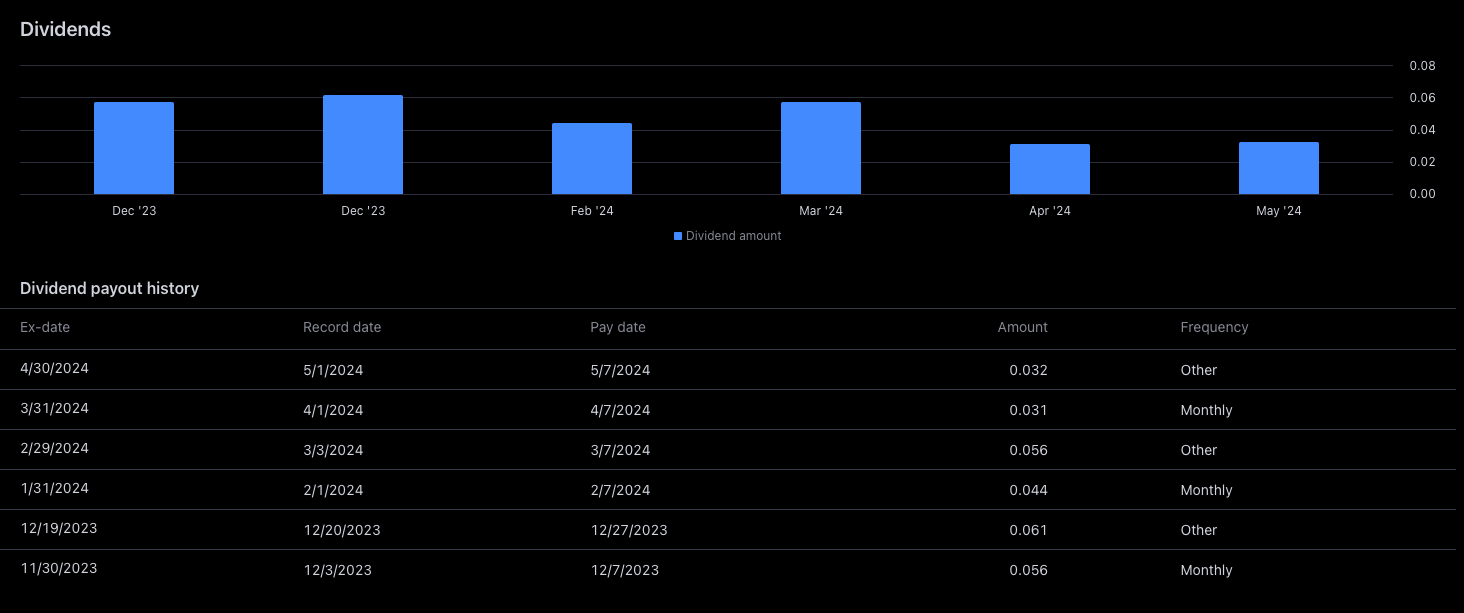The height and width of the screenshot is (613, 1464).
Task: Open the 4/30/2024 ex-date entry
Action: [54, 368]
